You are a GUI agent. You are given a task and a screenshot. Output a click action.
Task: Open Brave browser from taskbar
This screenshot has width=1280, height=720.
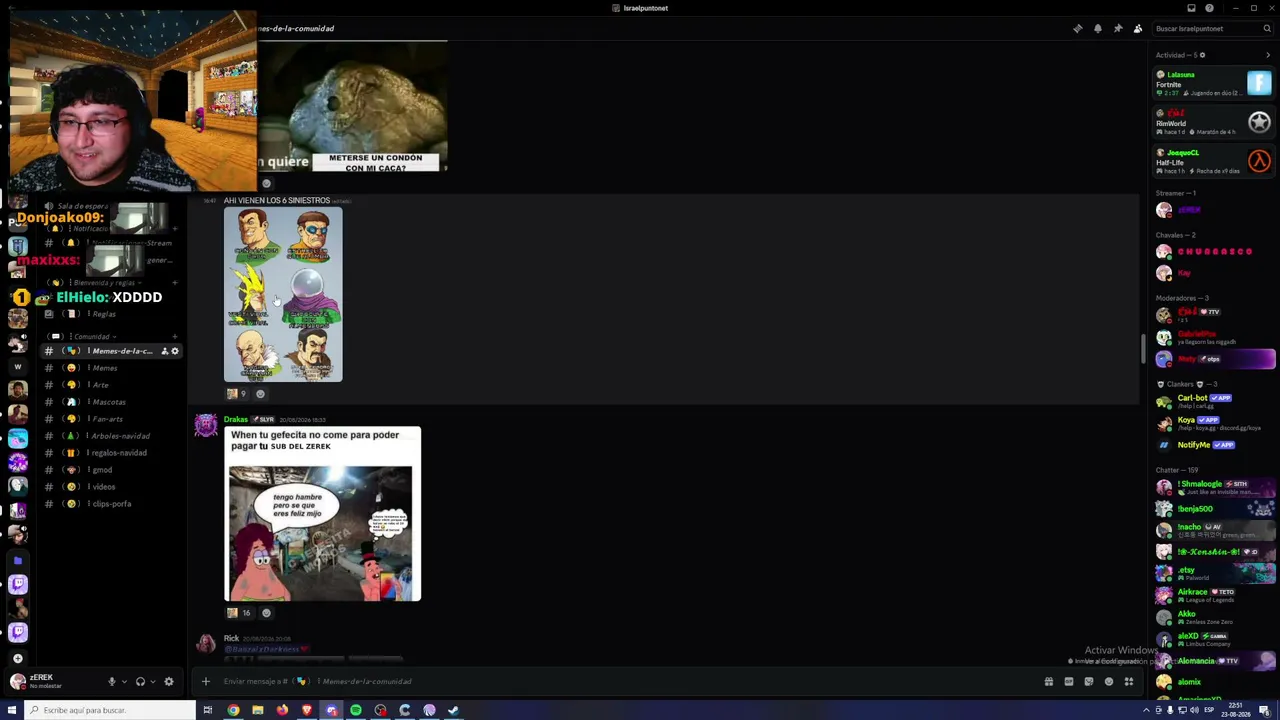click(307, 710)
